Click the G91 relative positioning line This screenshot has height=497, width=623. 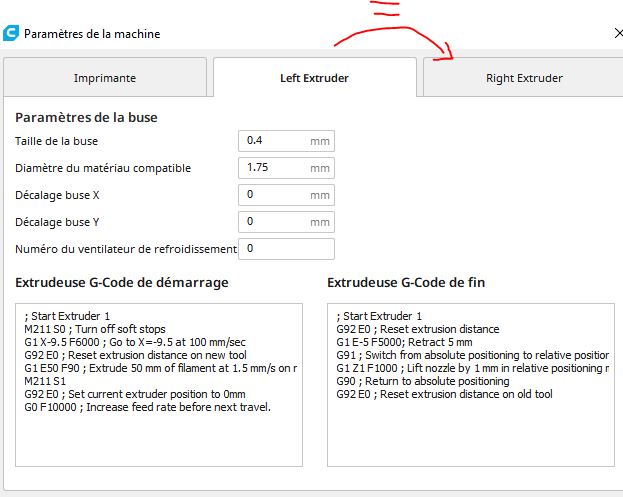point(472,355)
